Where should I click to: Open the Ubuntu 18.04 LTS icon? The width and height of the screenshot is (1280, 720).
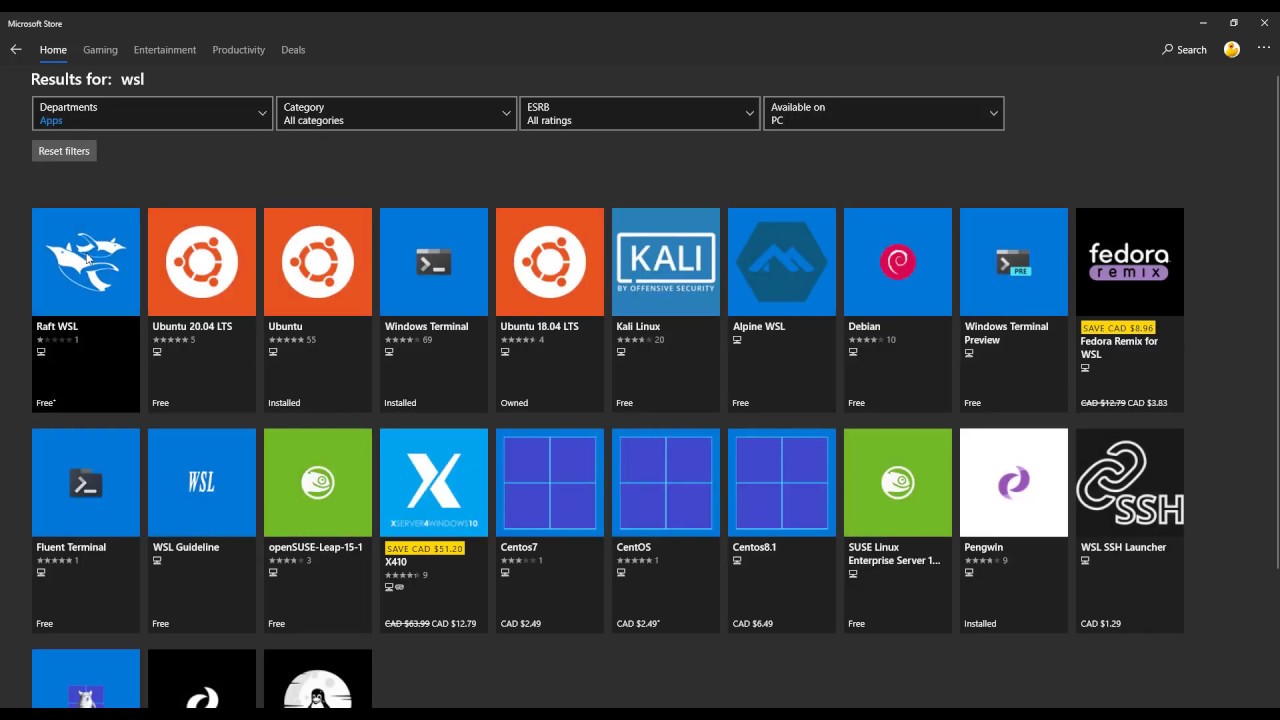point(550,262)
